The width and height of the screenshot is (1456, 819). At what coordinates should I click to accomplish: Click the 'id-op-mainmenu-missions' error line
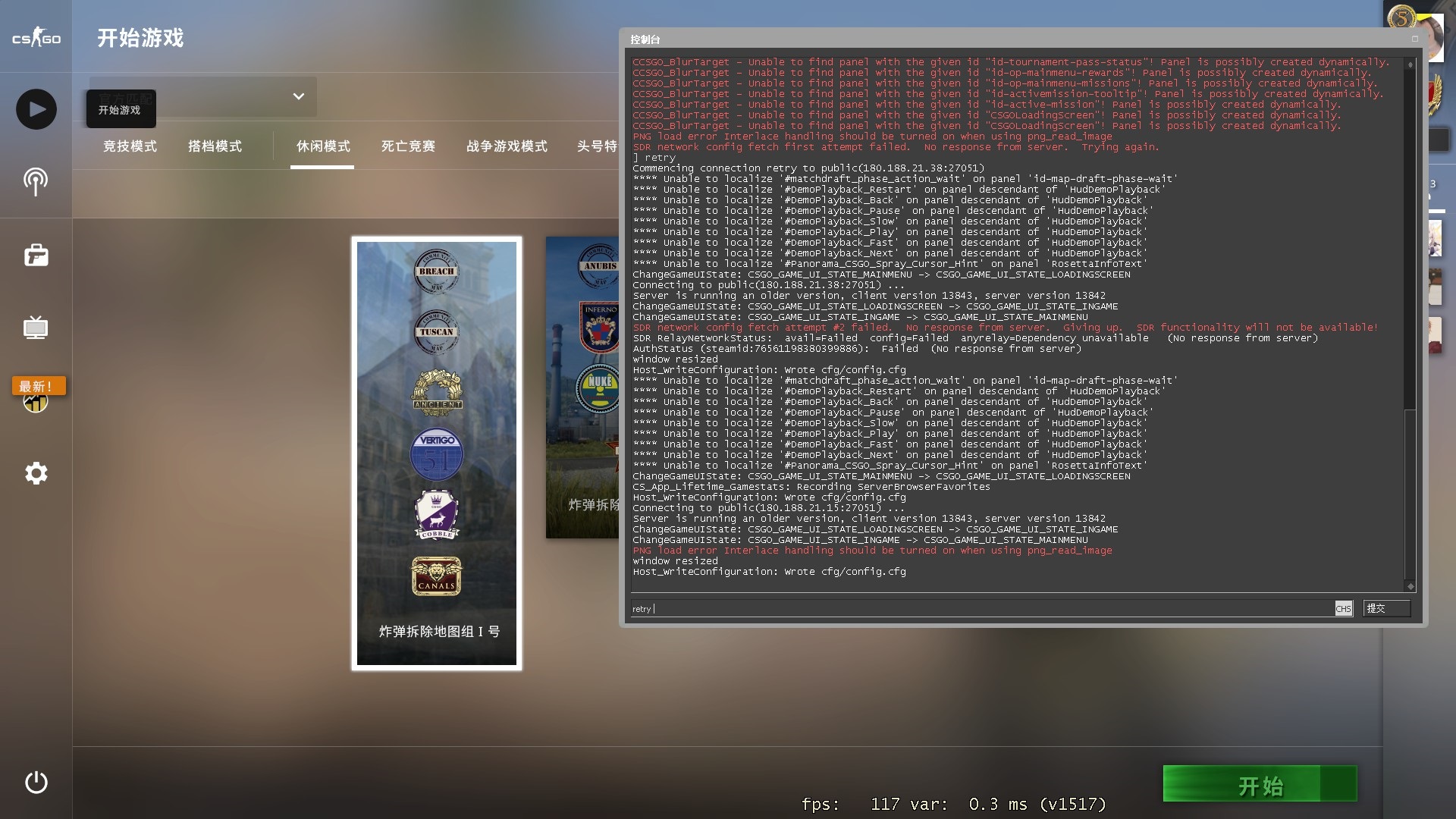point(1004,83)
